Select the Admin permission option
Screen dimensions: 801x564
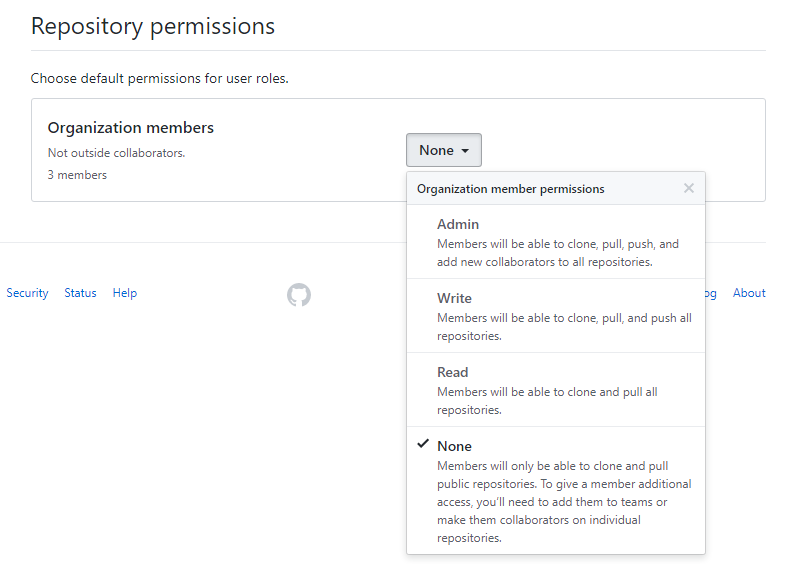click(458, 225)
